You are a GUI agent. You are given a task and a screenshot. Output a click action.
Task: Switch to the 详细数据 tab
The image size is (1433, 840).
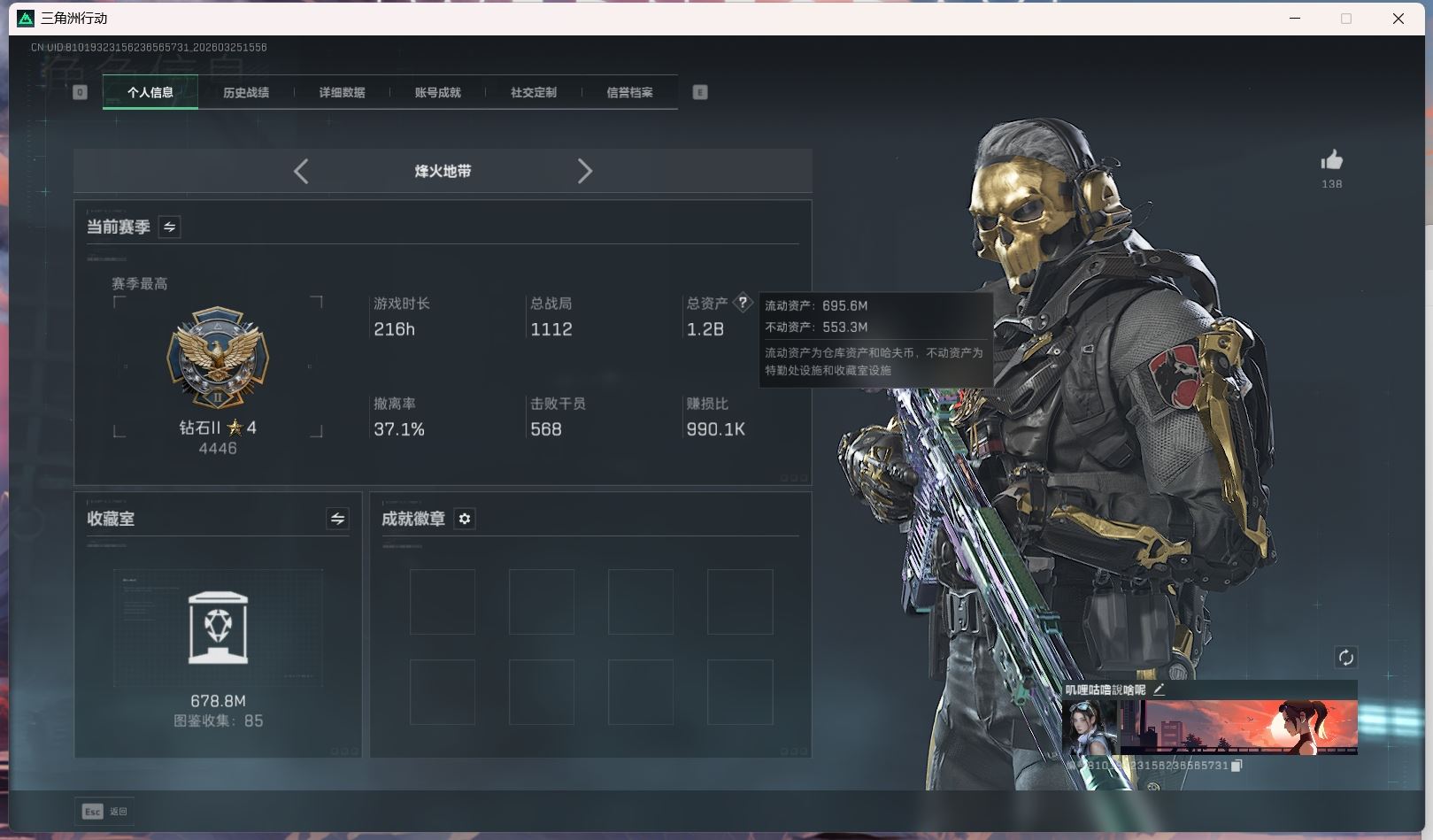click(342, 92)
